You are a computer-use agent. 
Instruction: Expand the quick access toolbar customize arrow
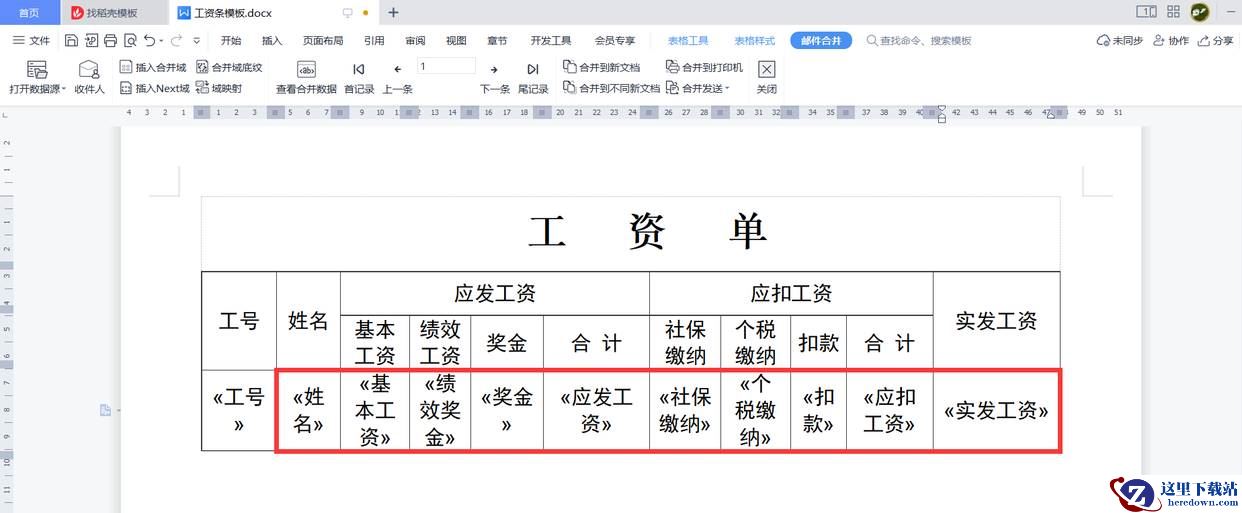click(x=196, y=41)
